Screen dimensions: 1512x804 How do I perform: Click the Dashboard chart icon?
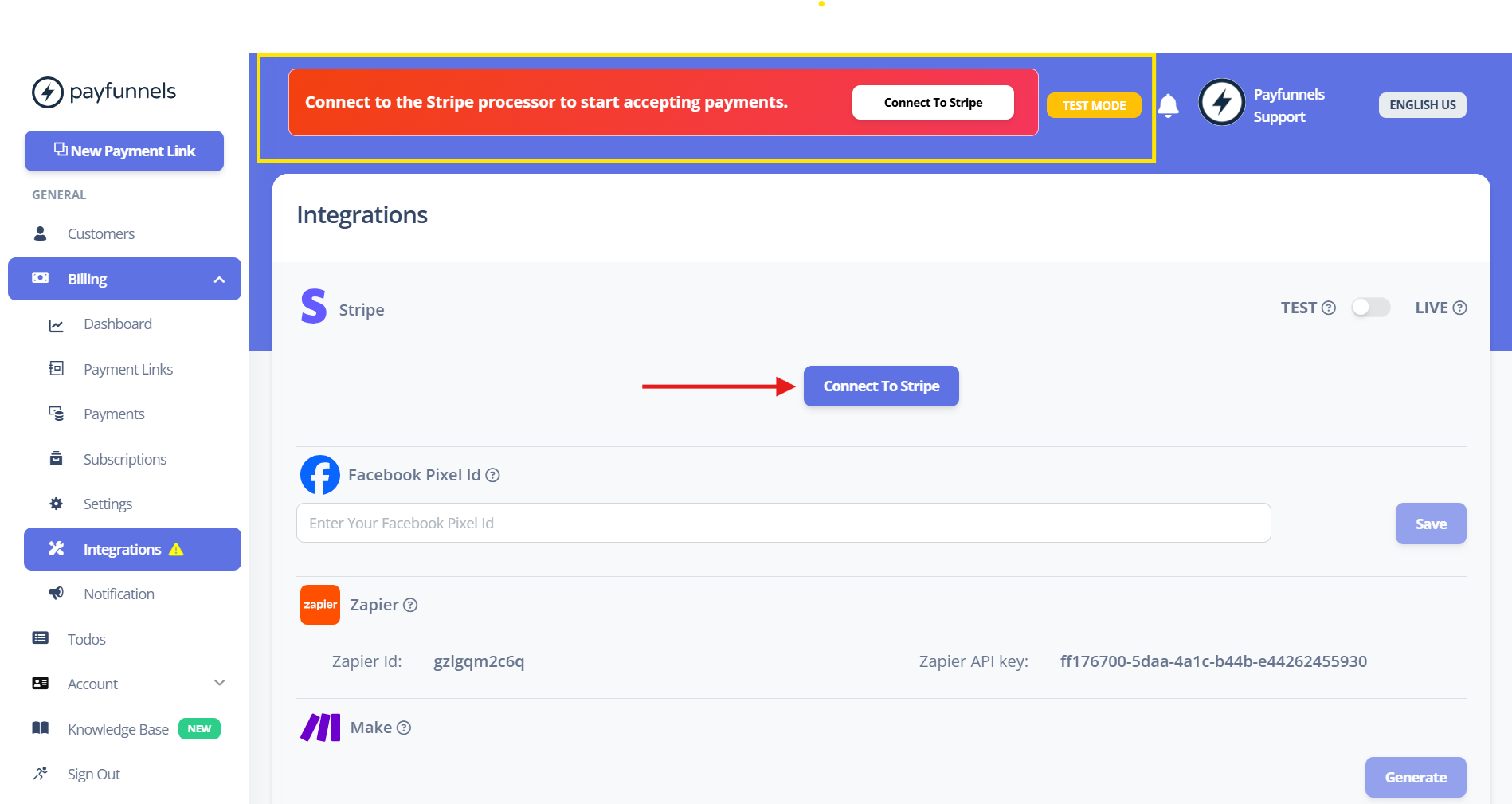(56, 324)
